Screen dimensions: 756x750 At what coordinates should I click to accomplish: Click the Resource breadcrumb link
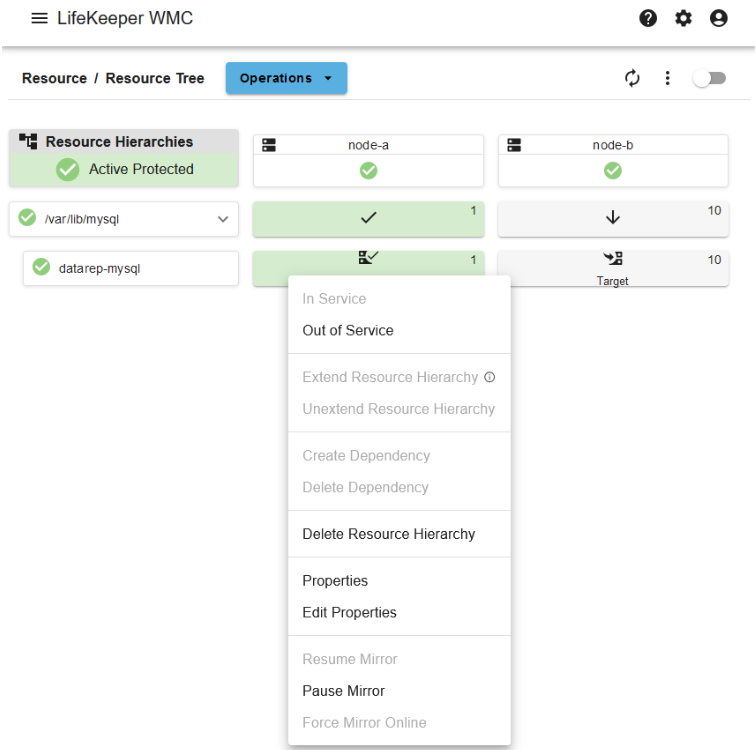[54, 78]
